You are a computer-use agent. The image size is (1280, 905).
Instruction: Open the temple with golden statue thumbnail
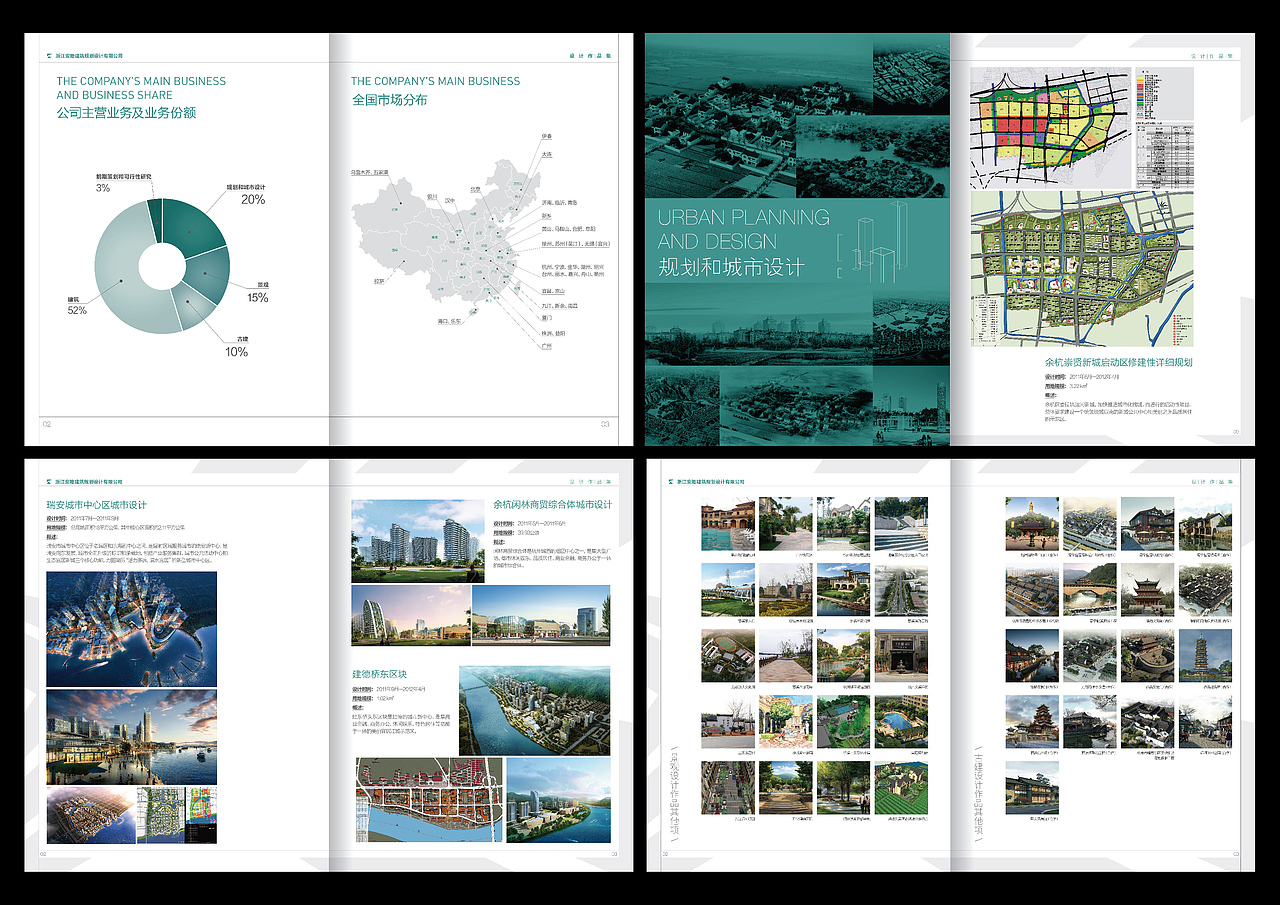click(1031, 523)
